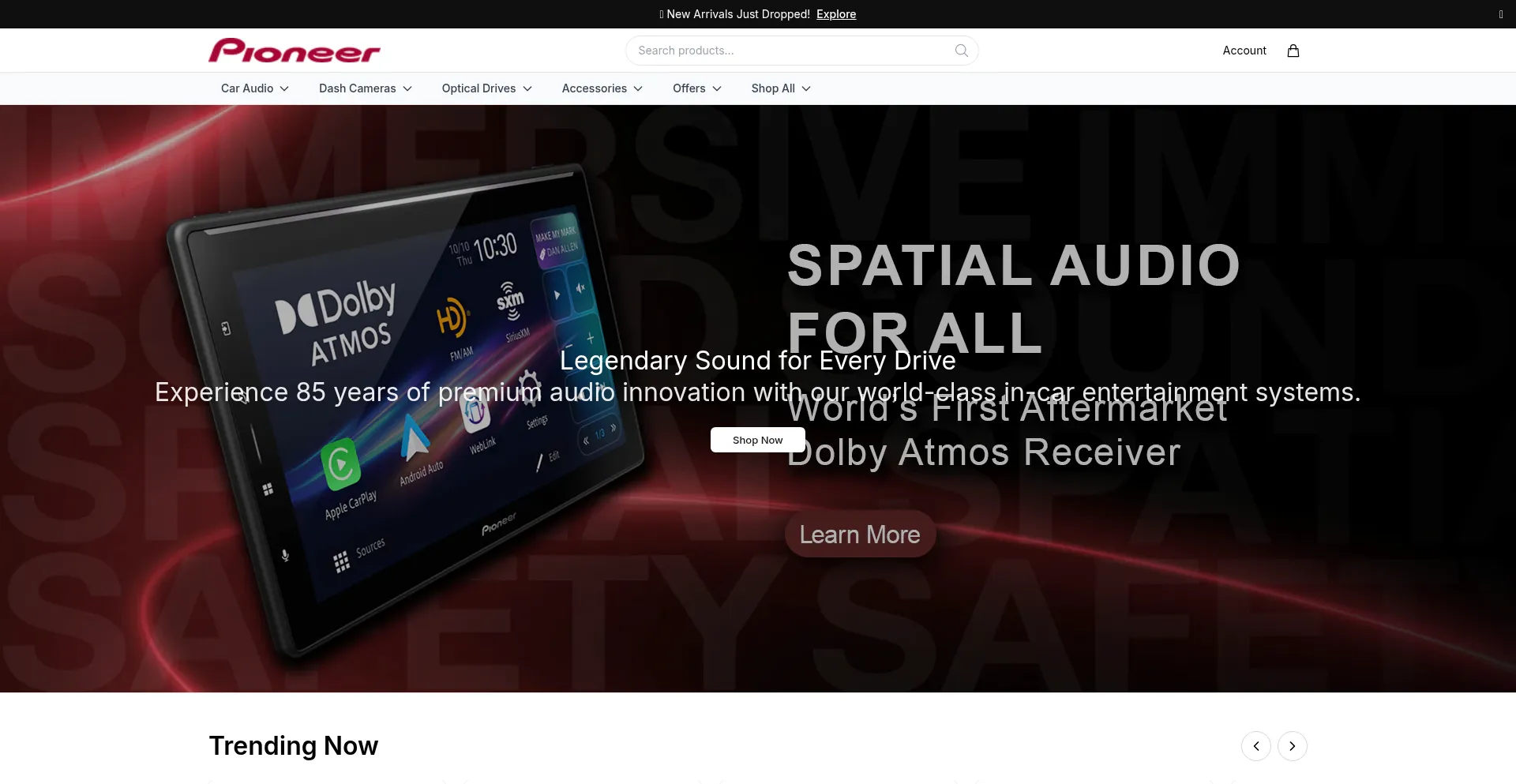
Task: Open the Account page
Action: (1244, 51)
